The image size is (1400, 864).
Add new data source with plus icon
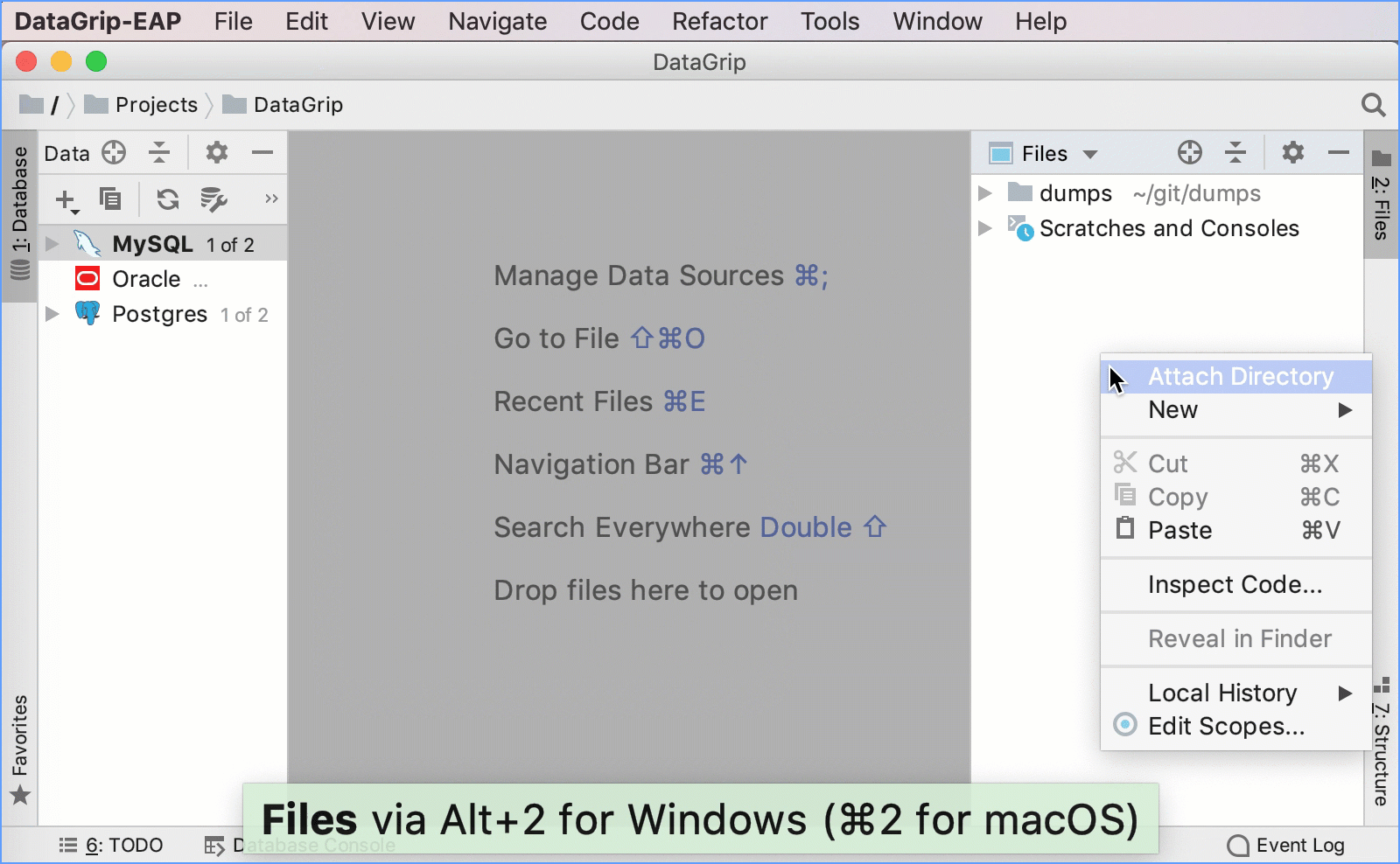tap(66, 200)
